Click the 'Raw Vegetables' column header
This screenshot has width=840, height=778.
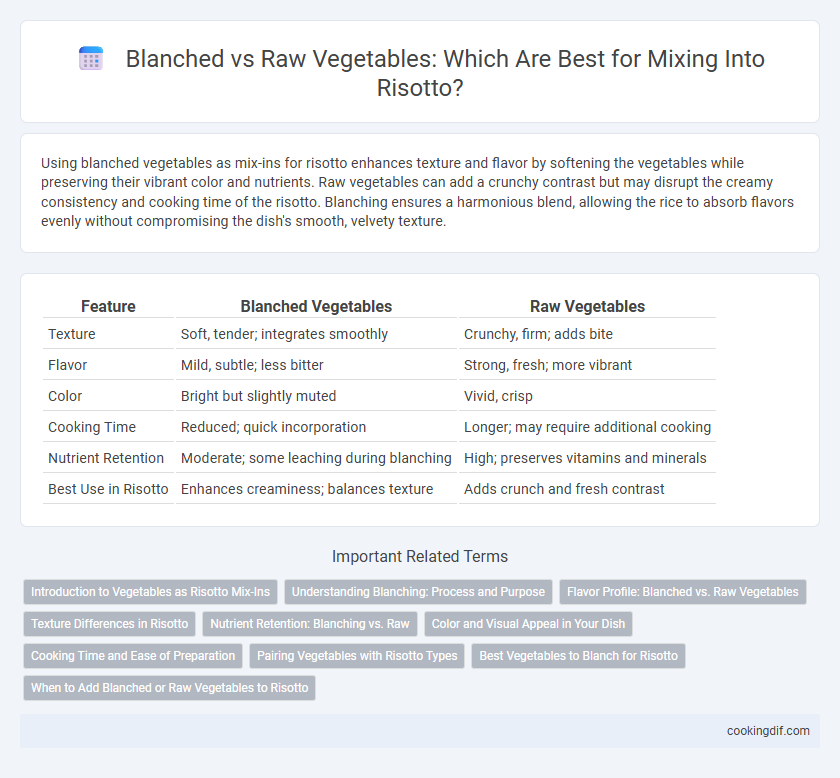point(587,306)
